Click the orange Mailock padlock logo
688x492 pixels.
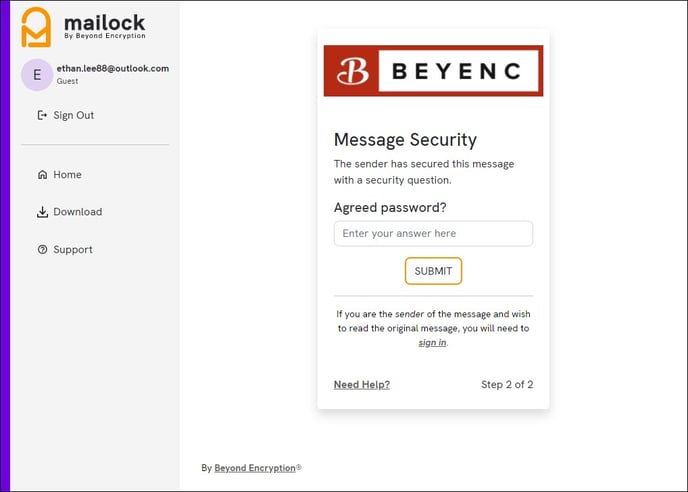point(36,27)
